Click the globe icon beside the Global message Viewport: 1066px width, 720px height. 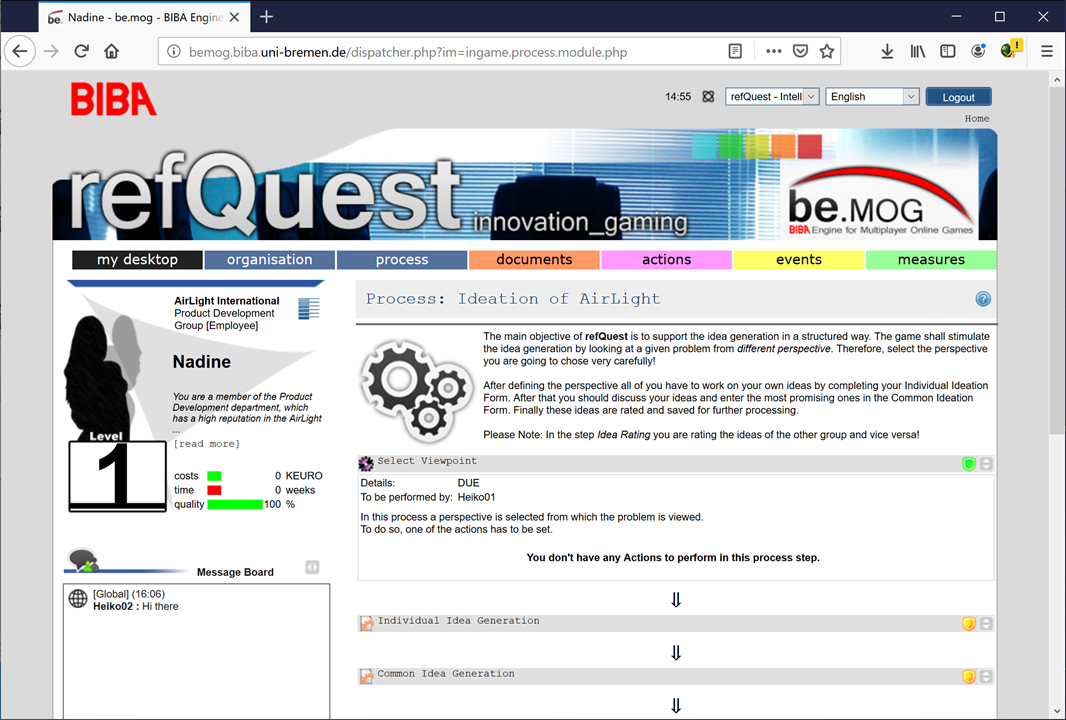(78, 598)
